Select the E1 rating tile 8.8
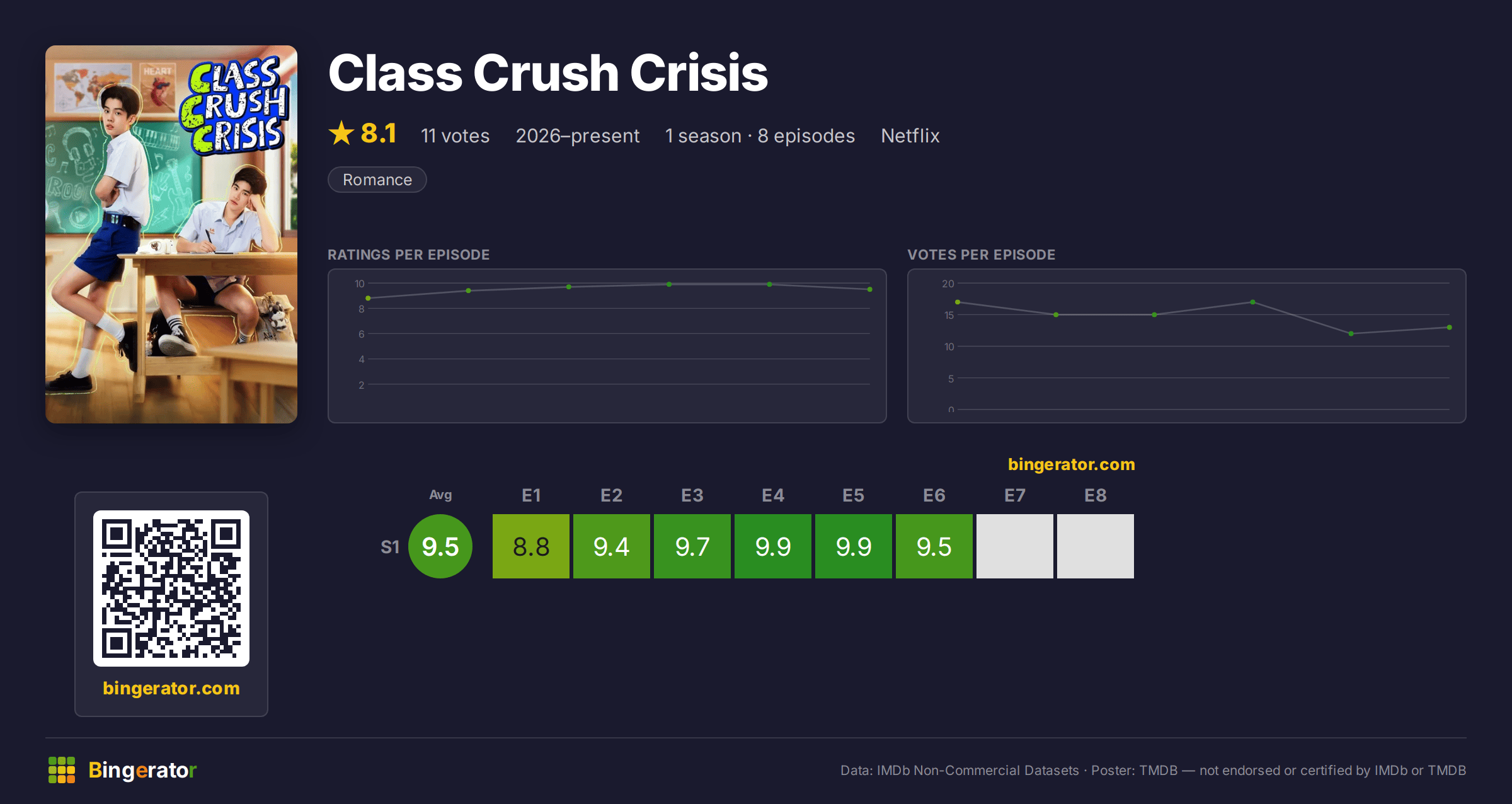The image size is (1512, 804). pyautogui.click(x=531, y=546)
